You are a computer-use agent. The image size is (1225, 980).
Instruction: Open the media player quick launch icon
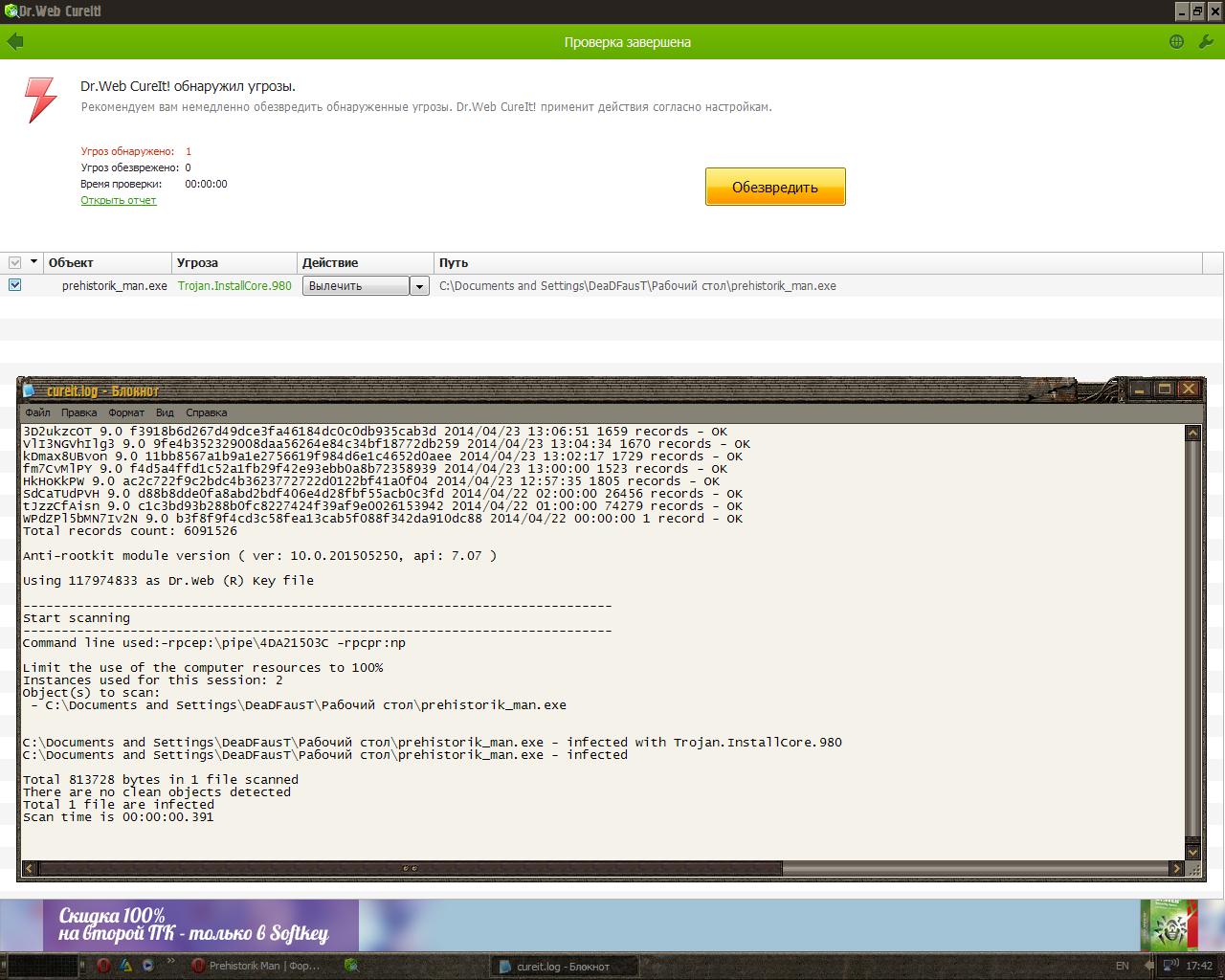click(147, 966)
